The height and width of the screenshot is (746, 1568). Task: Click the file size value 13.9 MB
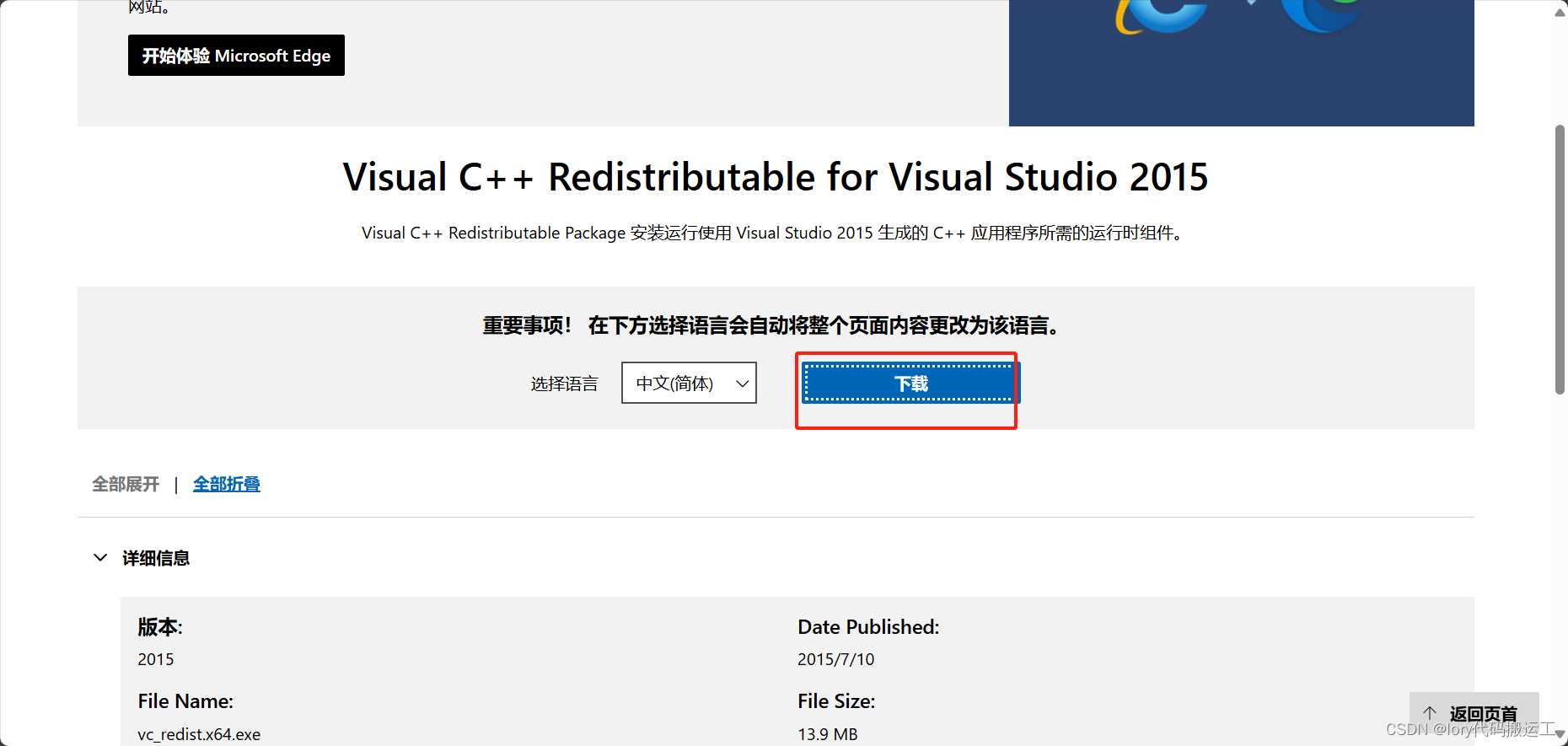click(x=827, y=734)
